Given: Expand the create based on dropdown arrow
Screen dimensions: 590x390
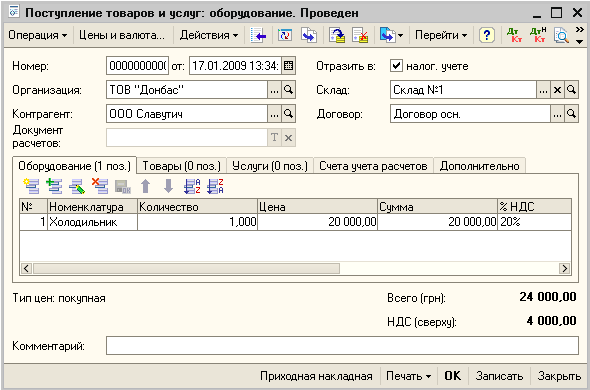Looking at the screenshot, I should pos(400,36).
